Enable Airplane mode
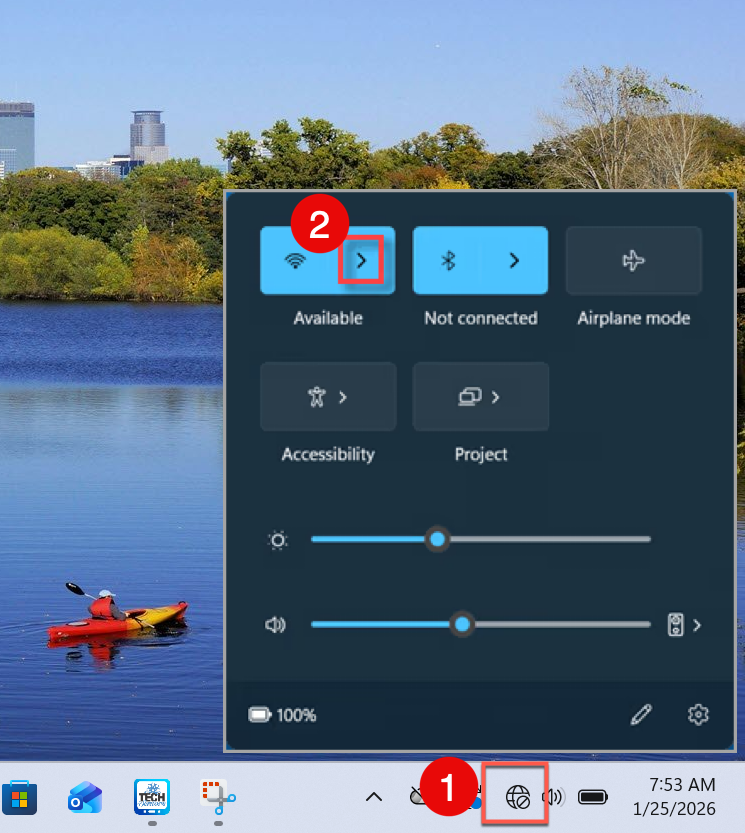The height and width of the screenshot is (833, 745). point(633,261)
